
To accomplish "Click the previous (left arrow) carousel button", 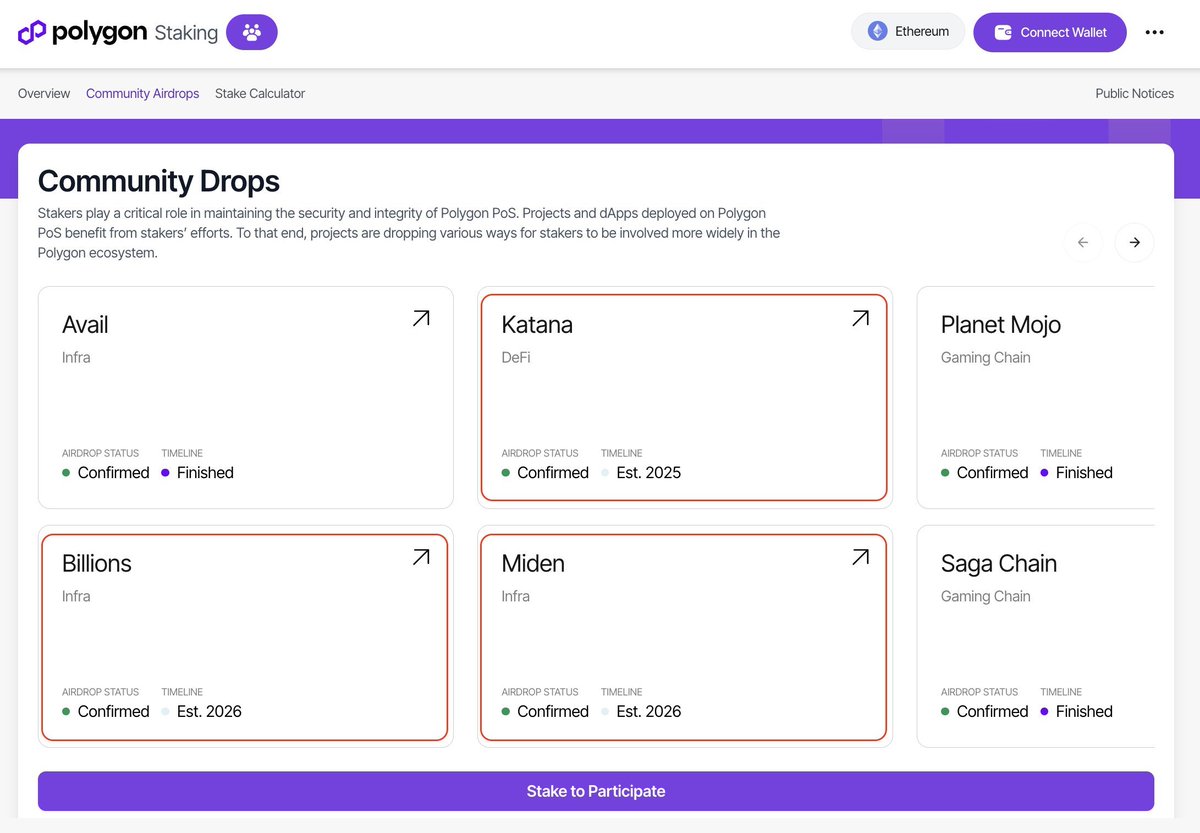I will pos(1083,242).
